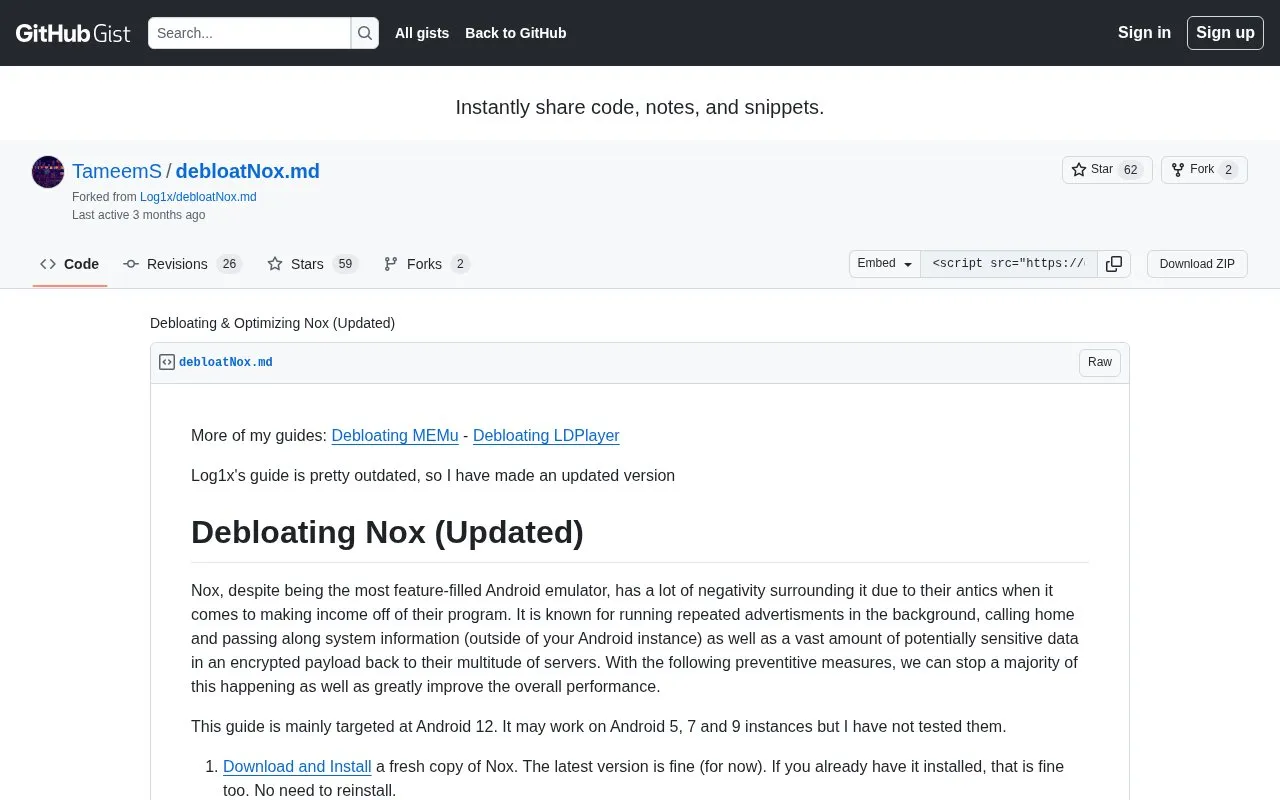Go Back to GitHub link

point(516,33)
